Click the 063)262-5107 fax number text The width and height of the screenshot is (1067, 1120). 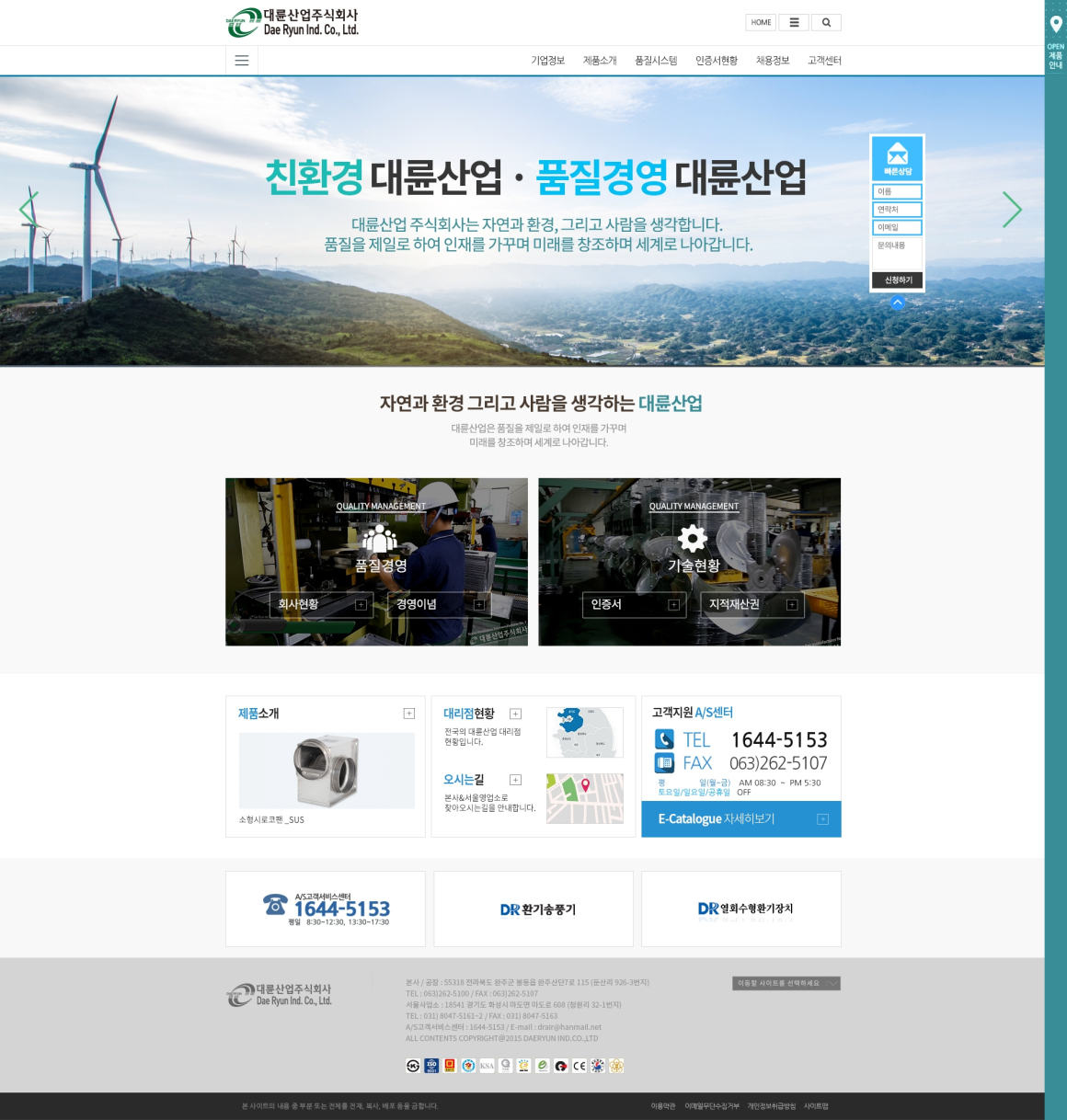coord(778,763)
